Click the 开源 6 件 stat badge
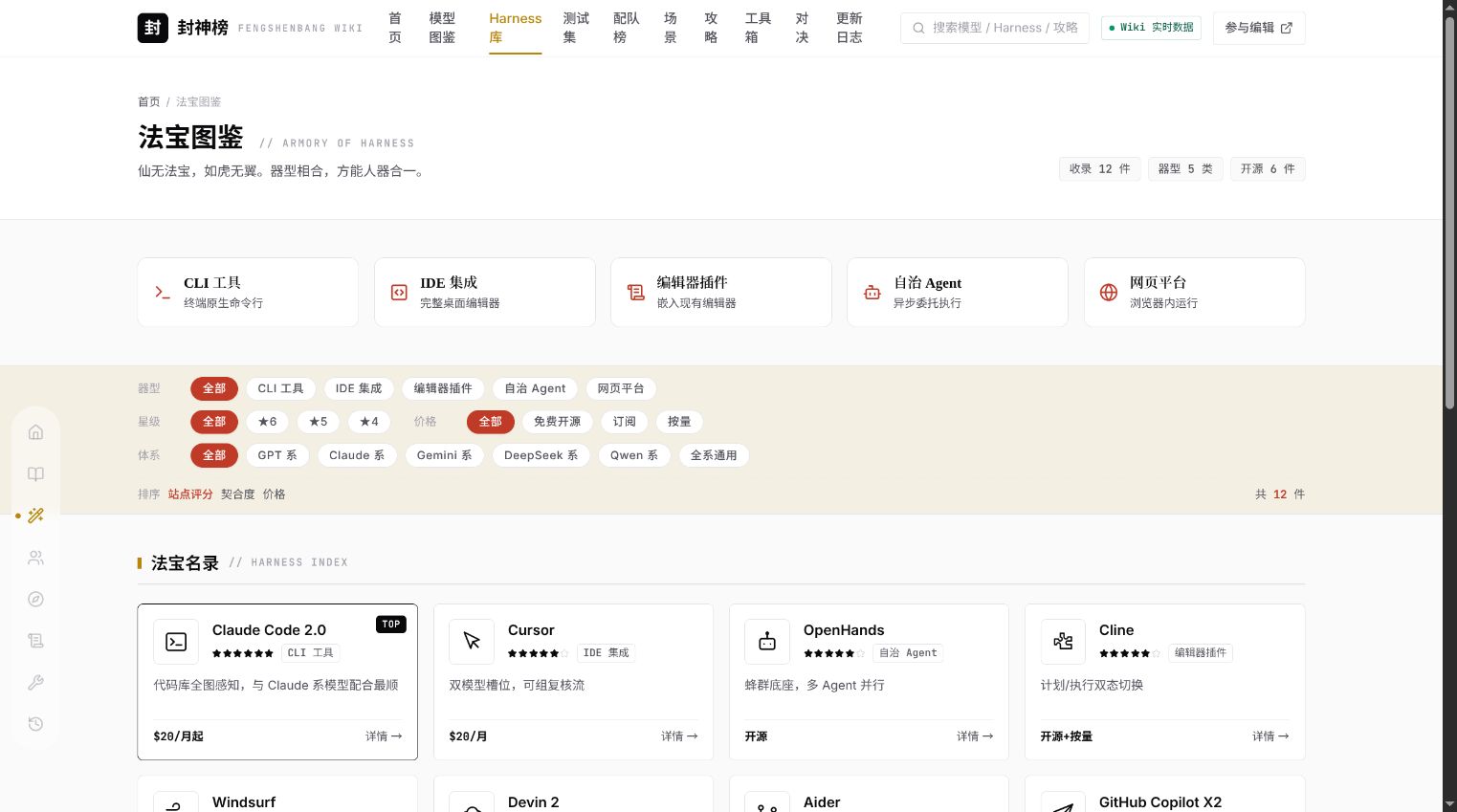This screenshot has width=1457, height=812. coord(1268,169)
